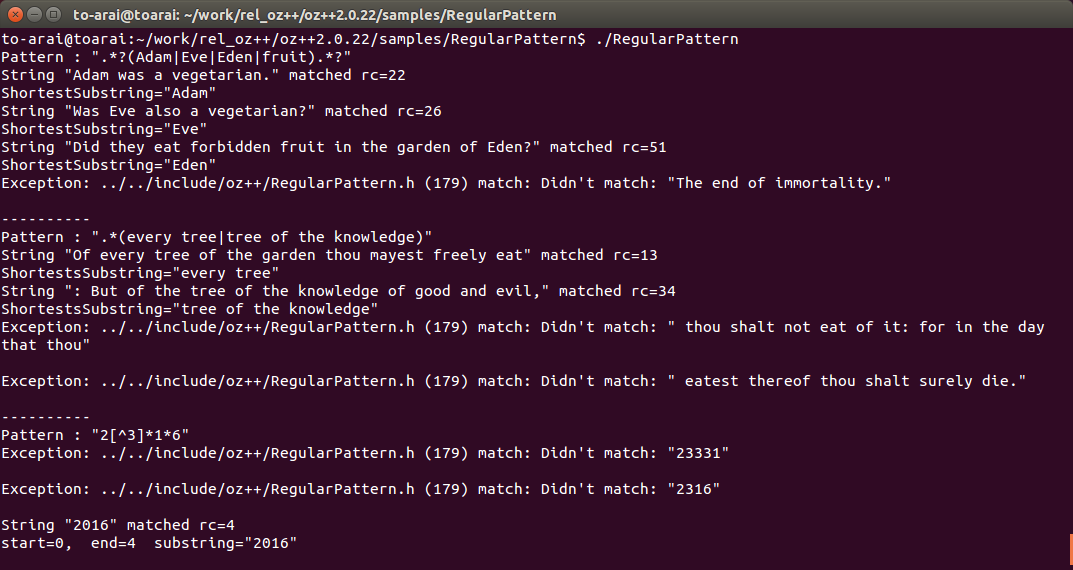Click the Pattern "2[^3]*1*6" line
Image resolution: width=1073 pixels, height=570 pixels.
click(x=95, y=435)
